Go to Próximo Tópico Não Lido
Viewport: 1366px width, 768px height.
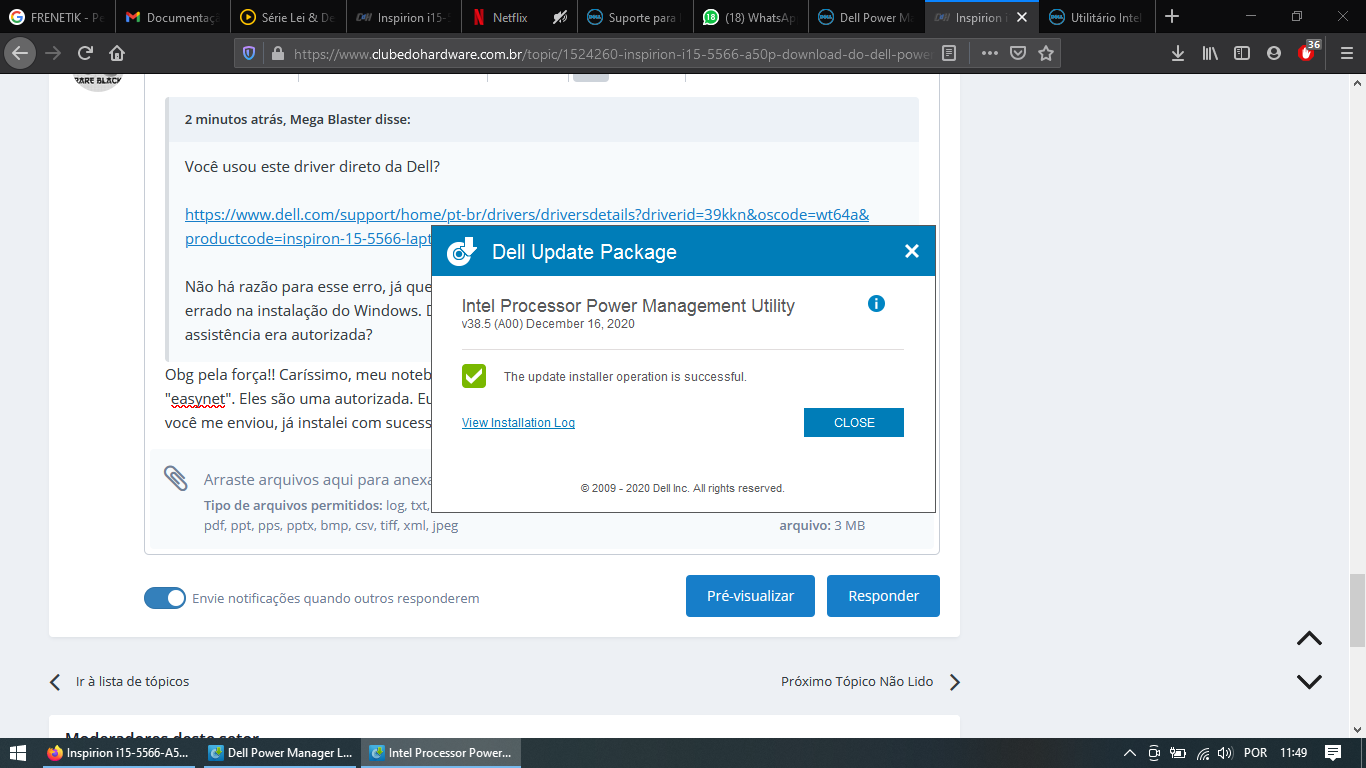[x=870, y=682]
